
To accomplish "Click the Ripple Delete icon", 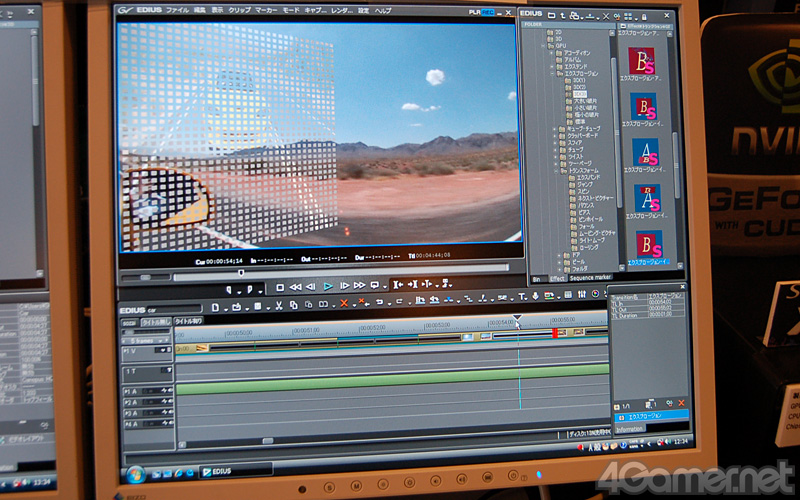I will 362,303.
